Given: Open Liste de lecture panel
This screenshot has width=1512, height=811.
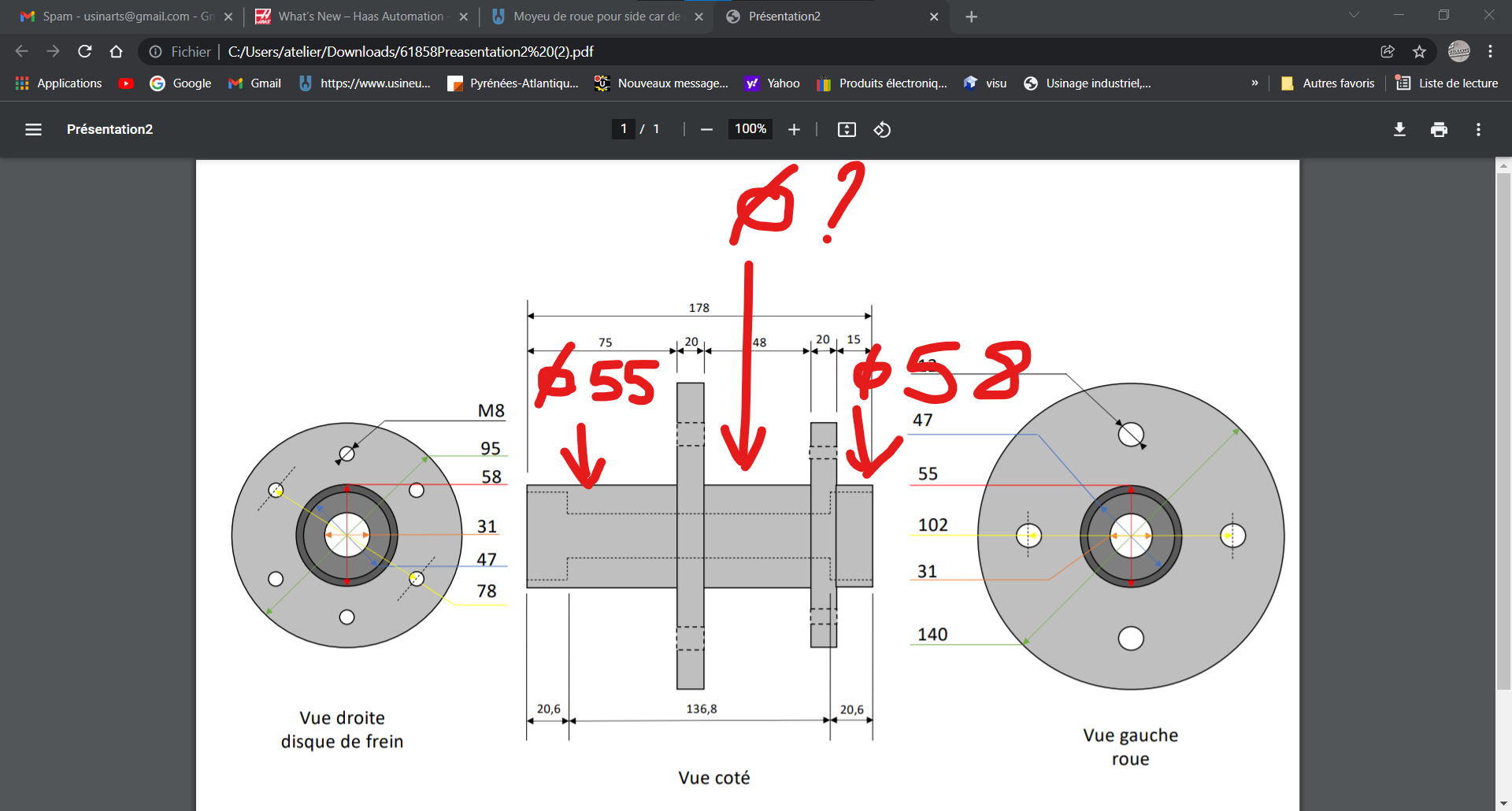Looking at the screenshot, I should tap(1447, 83).
